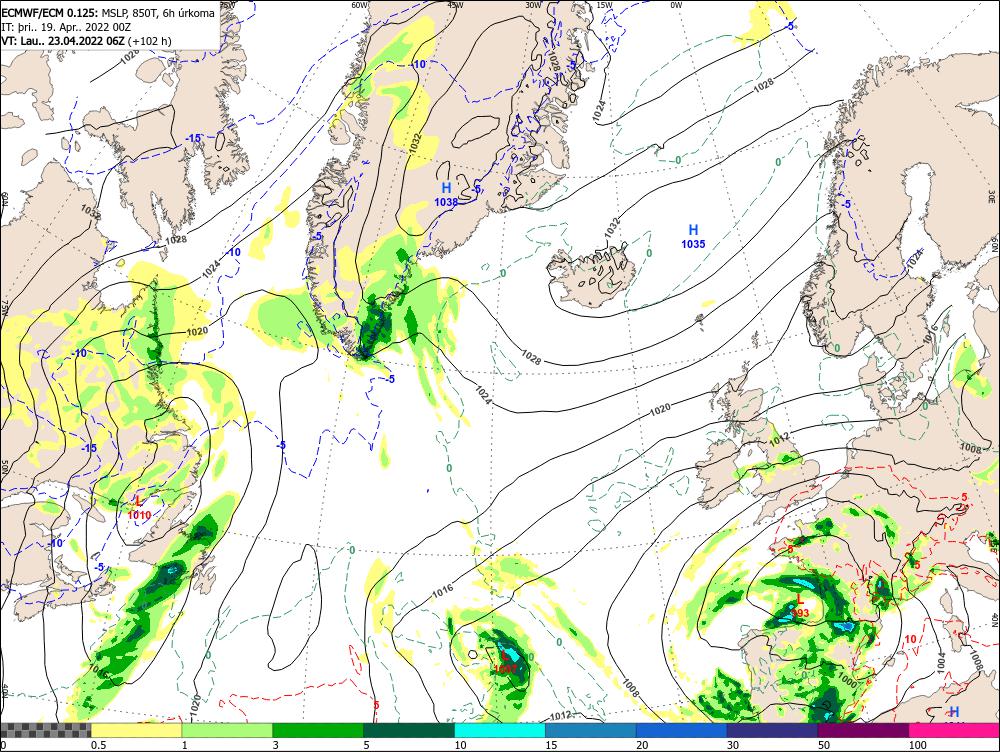Click the initial time line "IT: þri.. 19. Apr.. 2022 00Z"

pyautogui.click(x=67, y=27)
